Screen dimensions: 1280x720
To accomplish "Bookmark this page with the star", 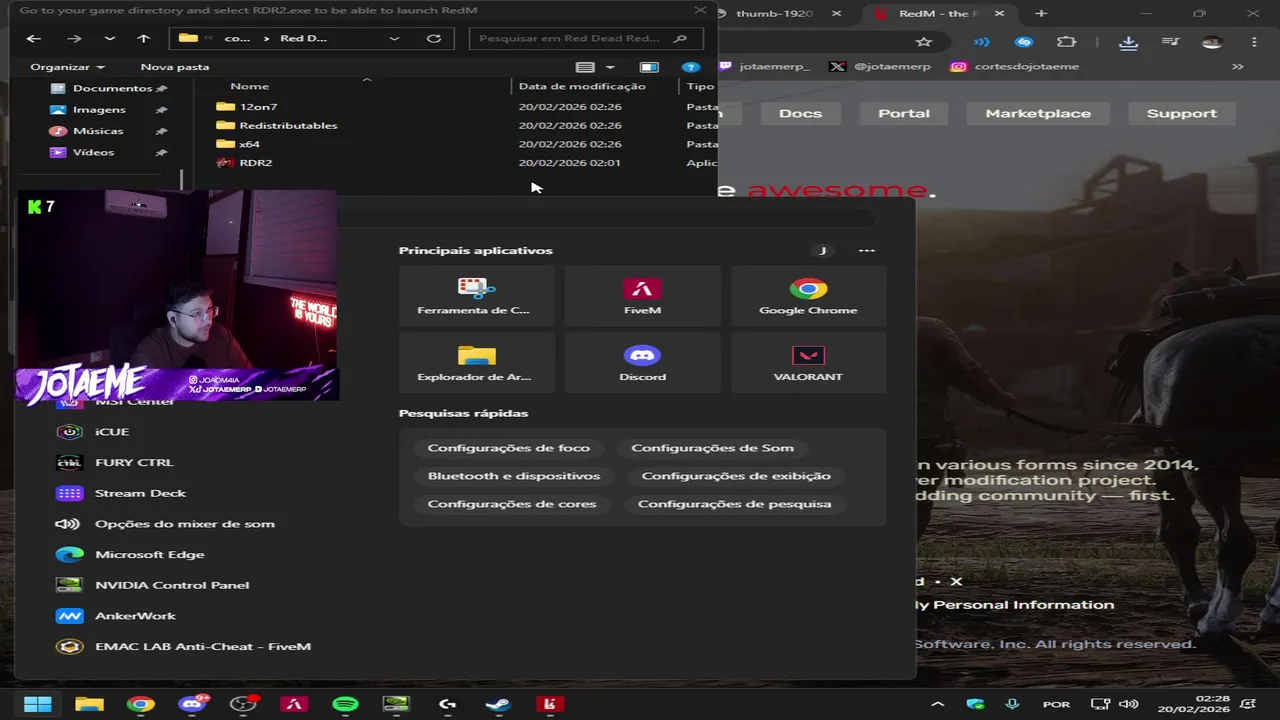I will 924,42.
